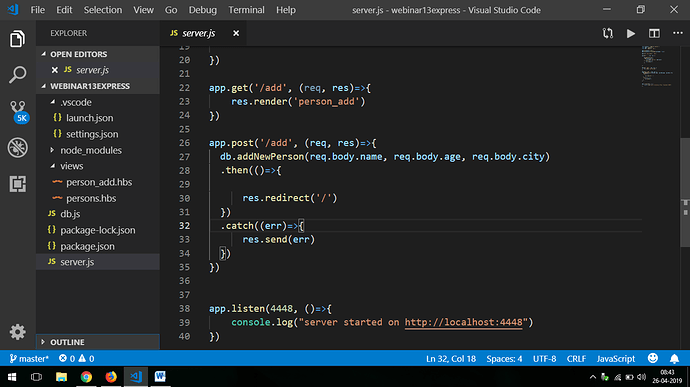The height and width of the screenshot is (387, 690).
Task: Open the localhost:4448 link in code
Action: pos(463,322)
